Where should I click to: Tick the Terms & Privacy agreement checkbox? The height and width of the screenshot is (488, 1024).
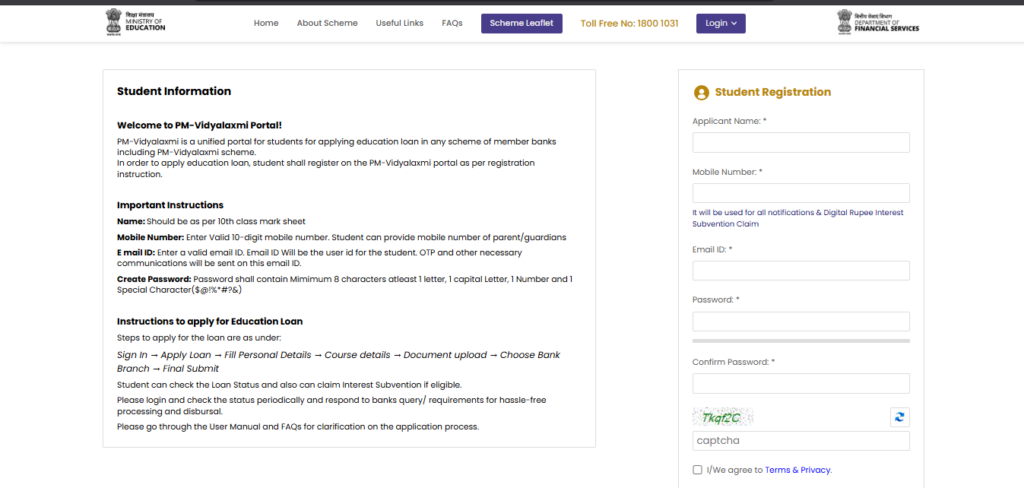697,469
